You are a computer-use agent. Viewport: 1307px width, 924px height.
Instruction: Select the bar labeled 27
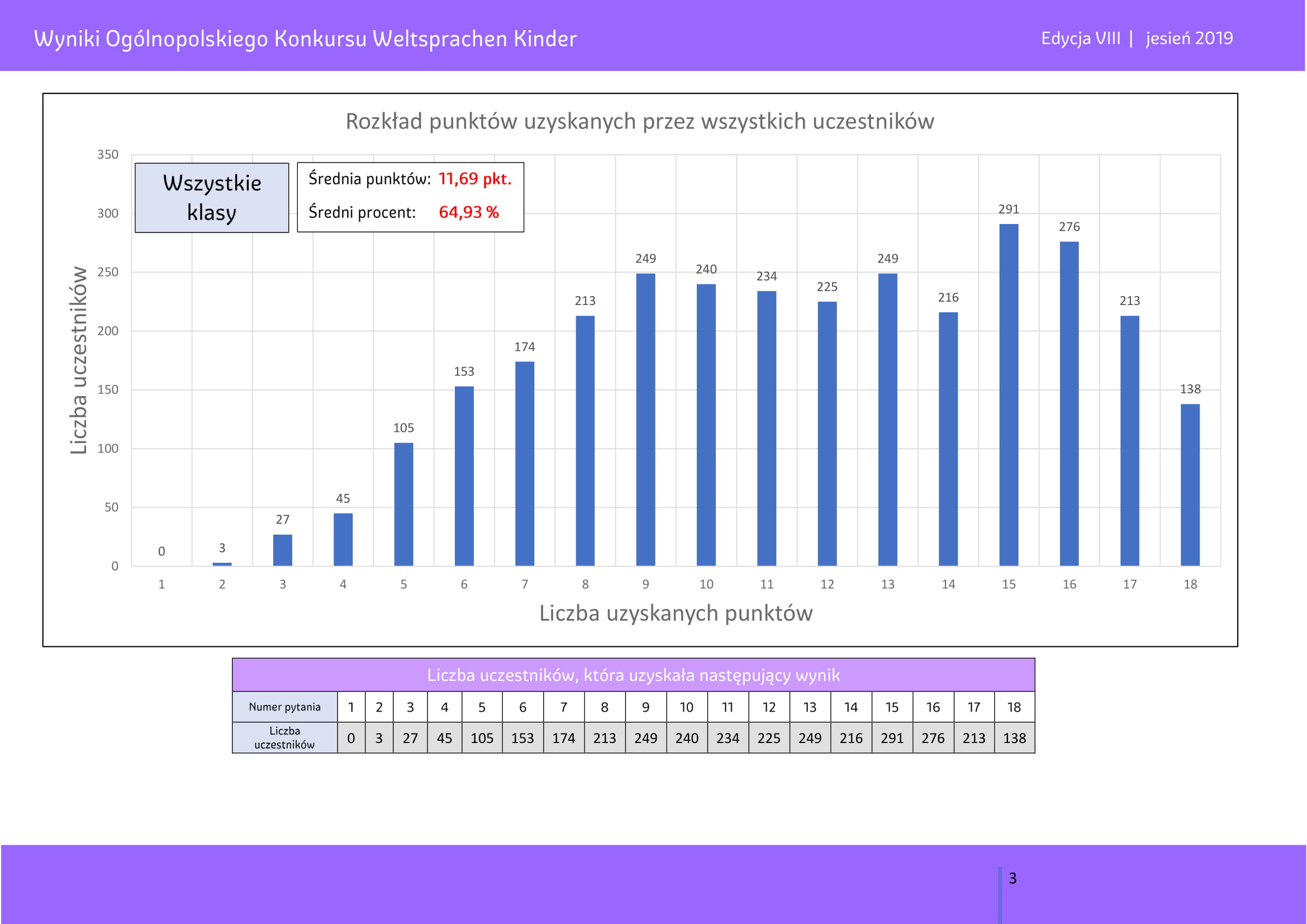(x=282, y=550)
